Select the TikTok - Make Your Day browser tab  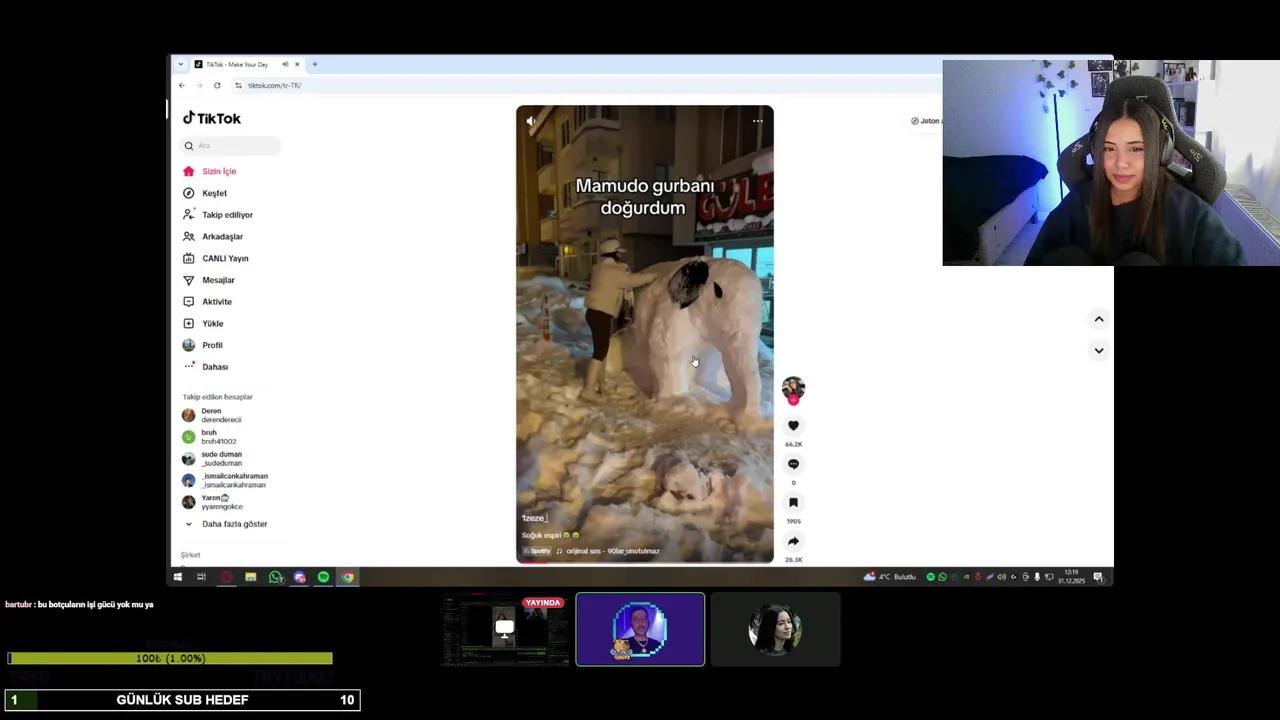pos(236,64)
